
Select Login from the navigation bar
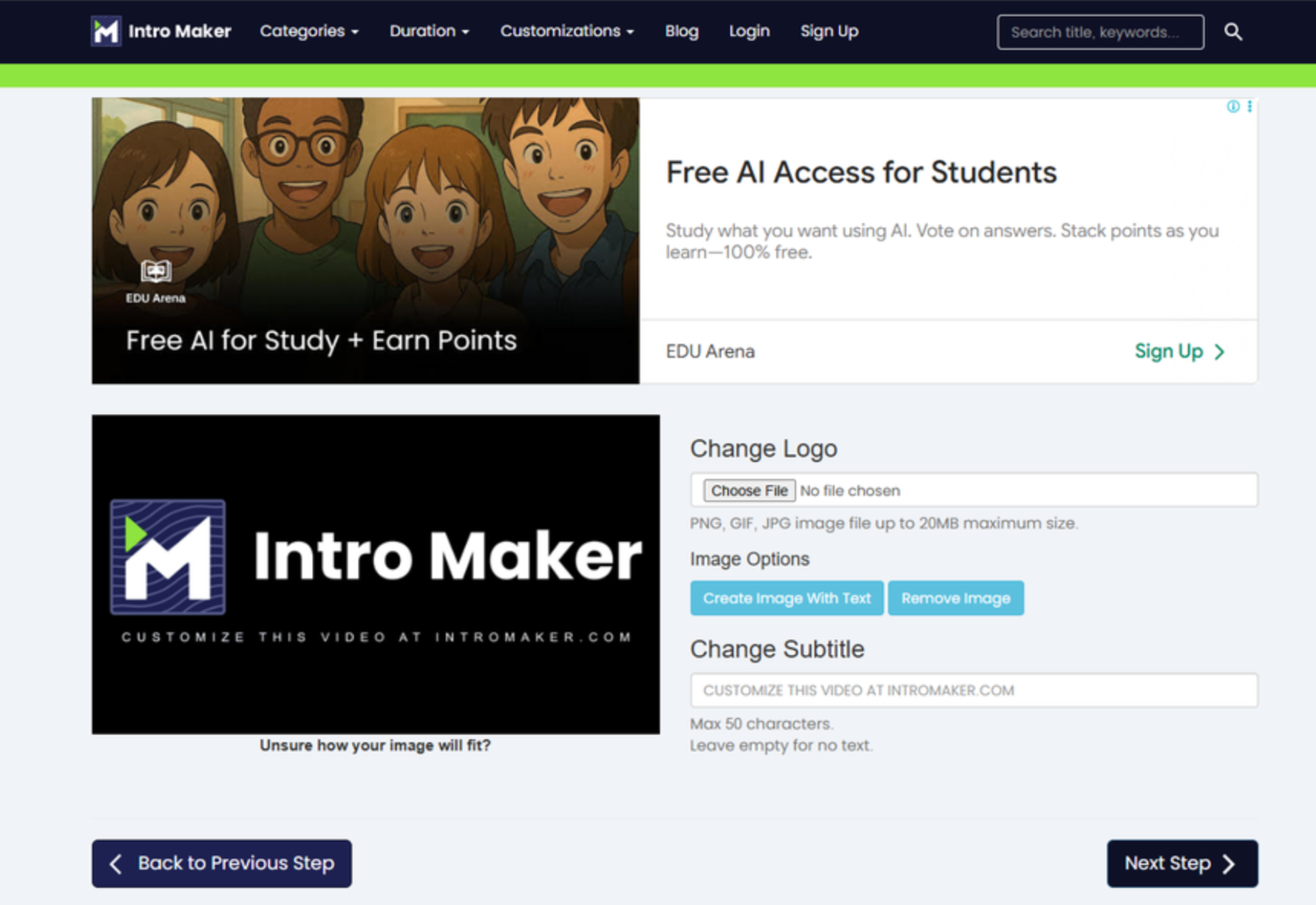coord(749,31)
